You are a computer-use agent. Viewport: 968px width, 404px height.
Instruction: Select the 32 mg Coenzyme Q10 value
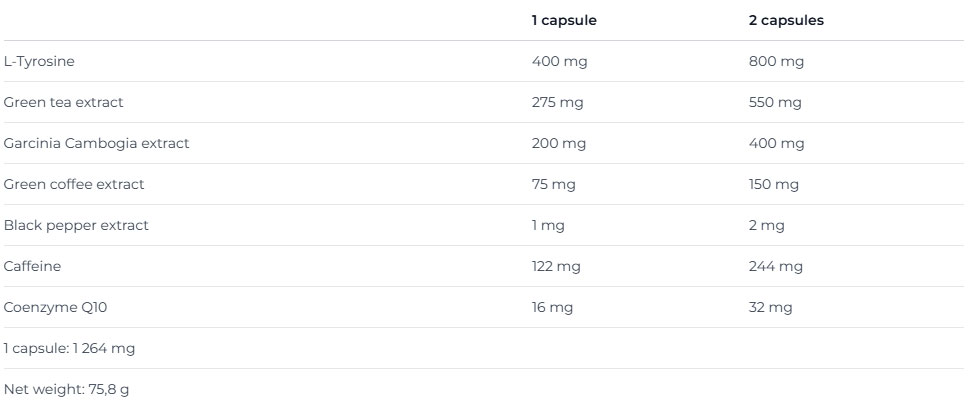770,307
